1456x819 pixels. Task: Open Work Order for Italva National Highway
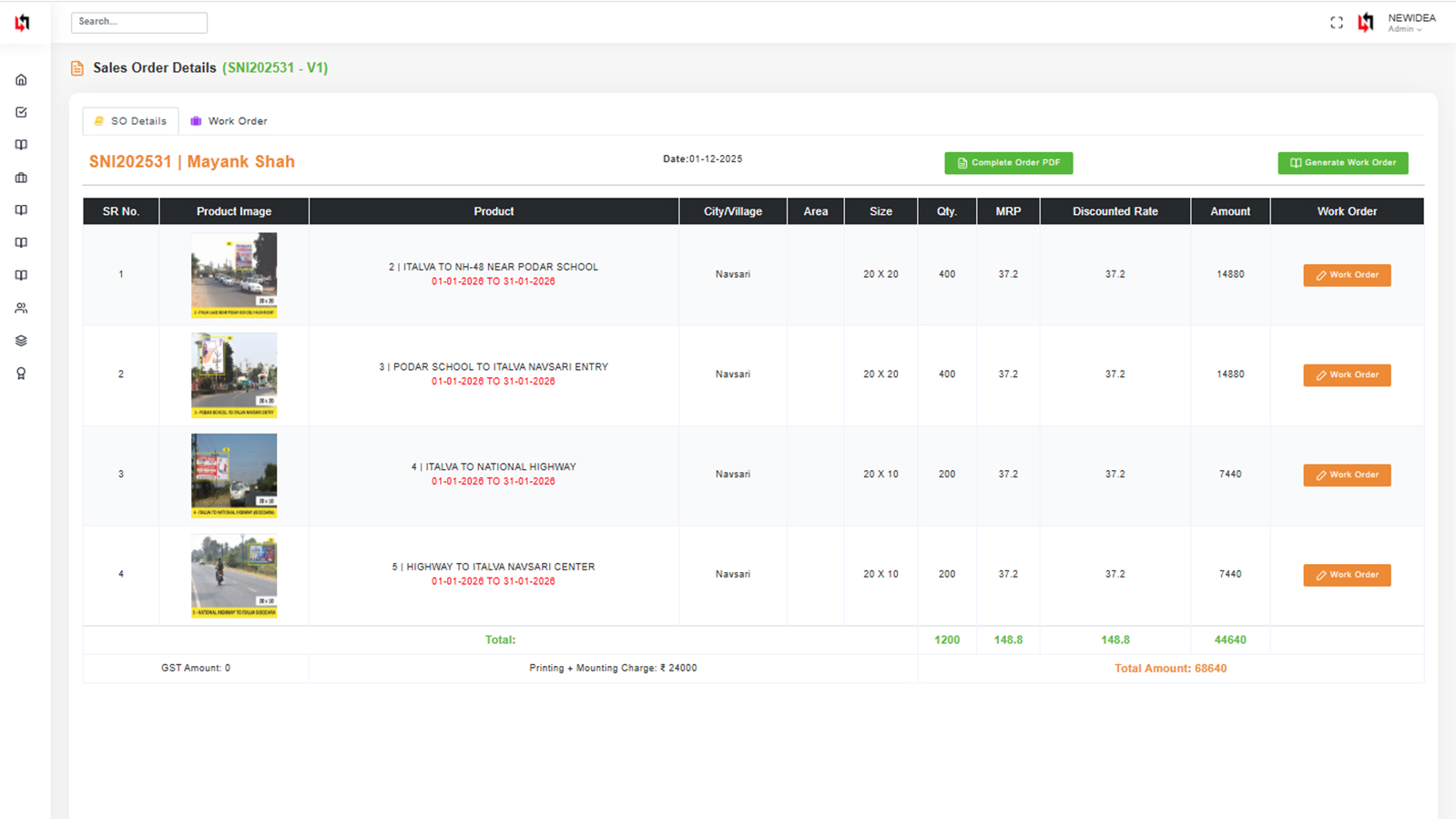pos(1346,475)
